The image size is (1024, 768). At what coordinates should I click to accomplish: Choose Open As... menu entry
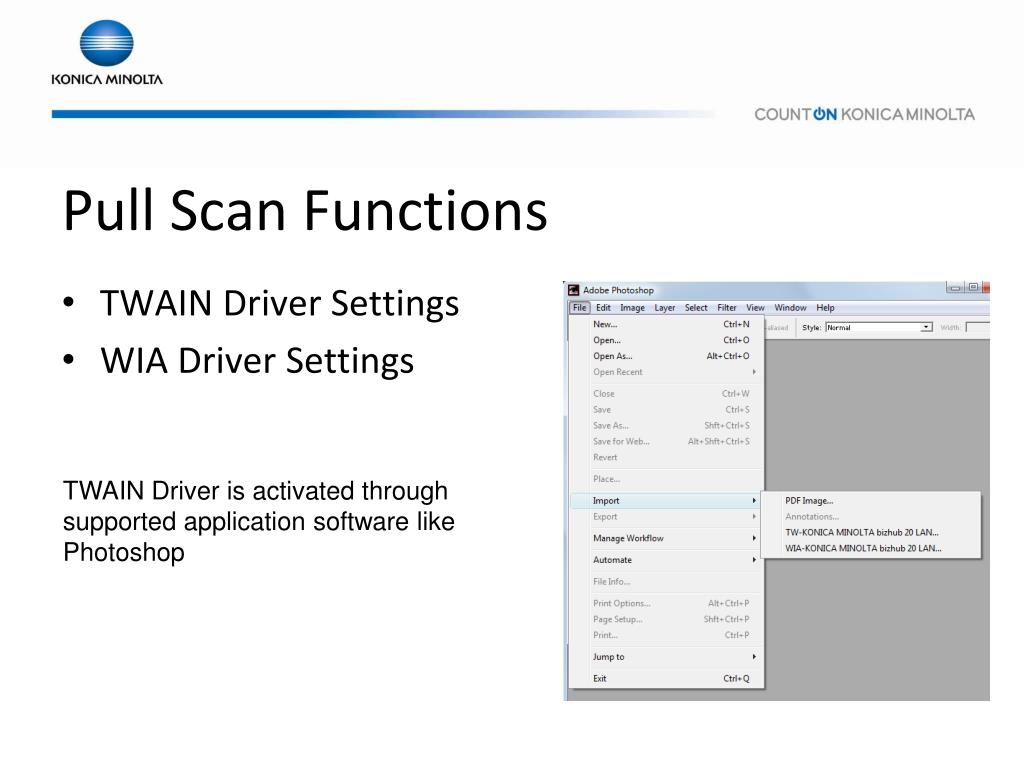point(667,356)
